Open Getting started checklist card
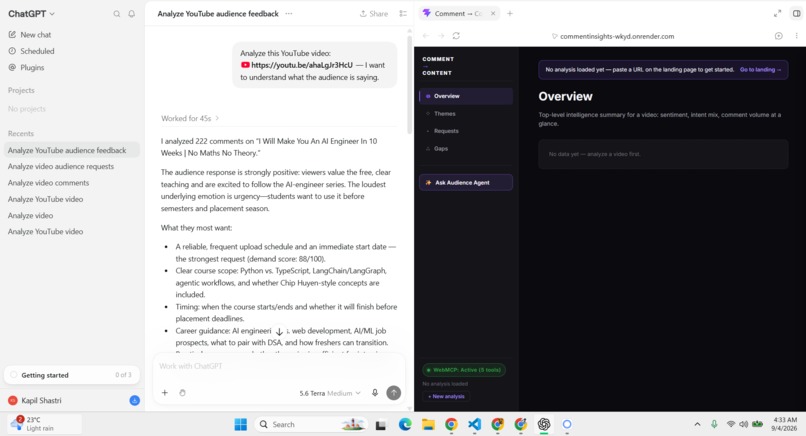Screen dimensions: 806x436 [72, 375]
